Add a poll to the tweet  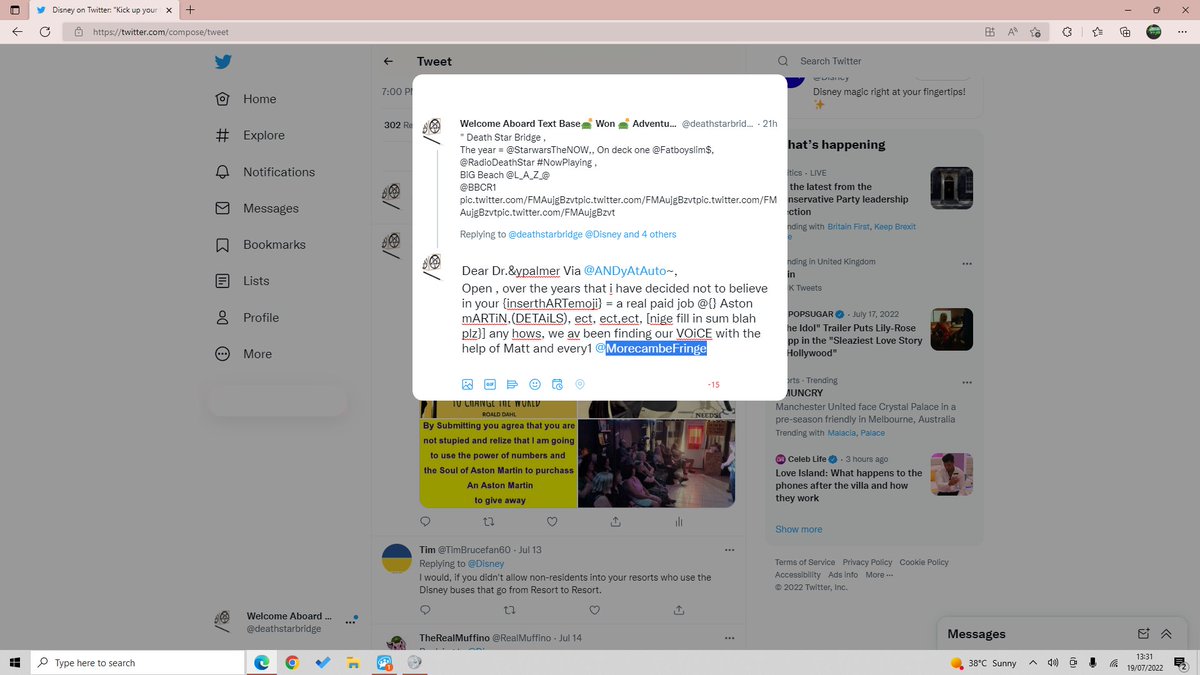512,384
